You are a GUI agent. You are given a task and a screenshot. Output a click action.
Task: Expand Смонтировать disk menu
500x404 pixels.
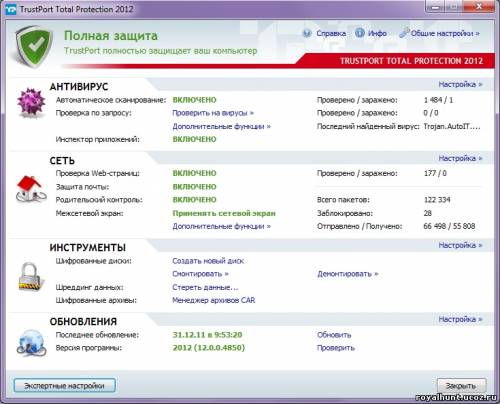pyautogui.click(x=200, y=274)
